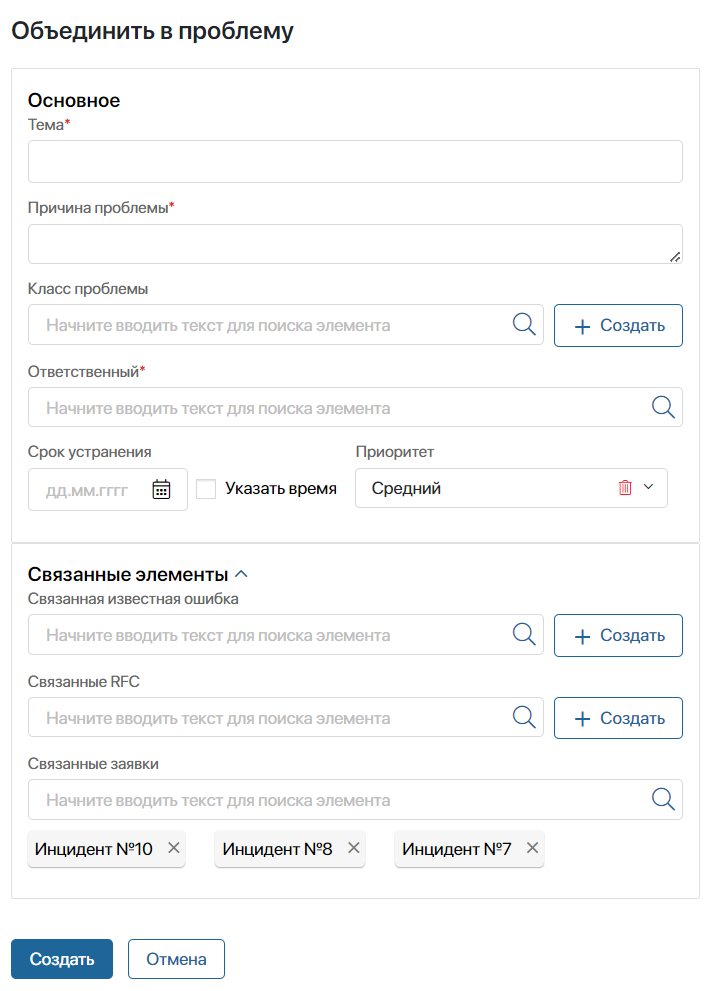710x991 pixels.
Task: Click the Создать button next to Класс проблемы
Action: click(x=618, y=325)
